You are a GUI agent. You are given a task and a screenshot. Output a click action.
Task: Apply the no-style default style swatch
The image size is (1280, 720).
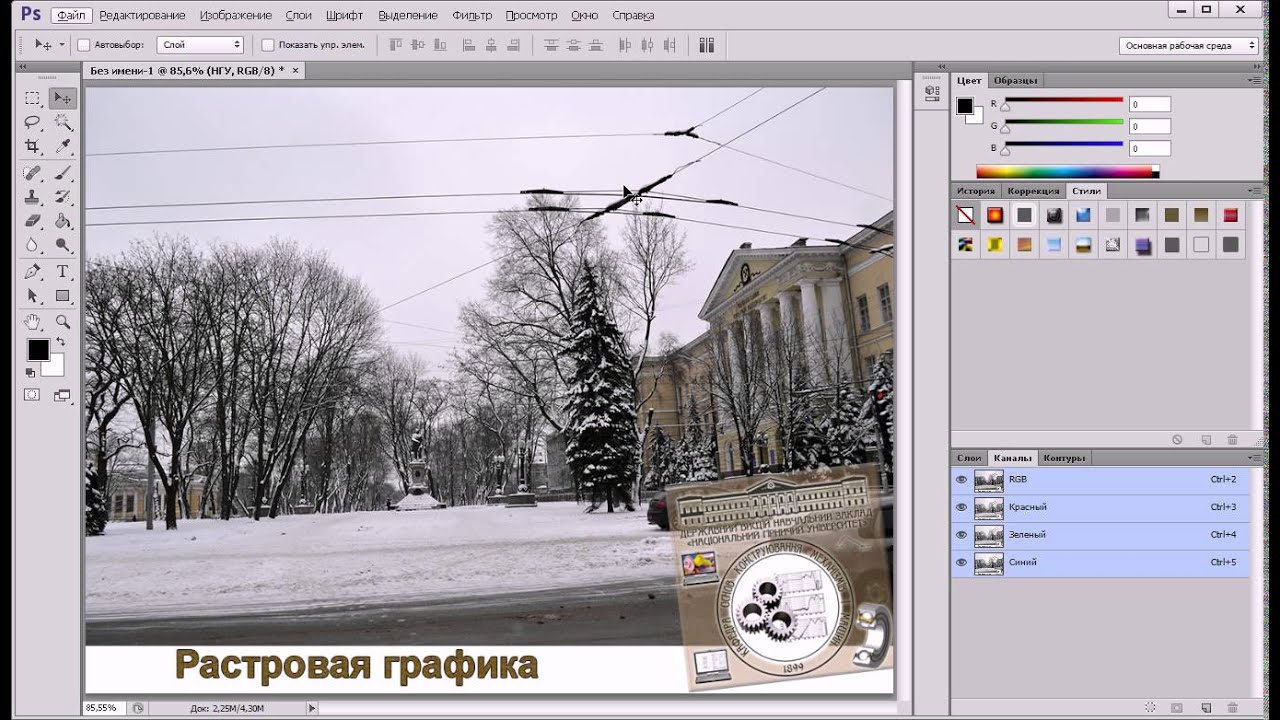tap(965, 215)
